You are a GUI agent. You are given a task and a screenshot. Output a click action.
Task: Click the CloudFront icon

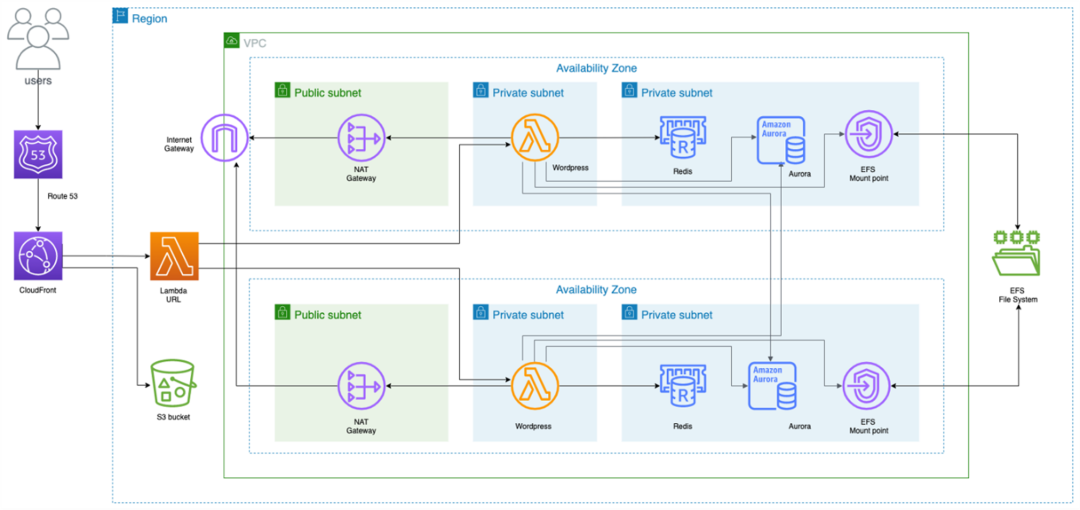[x=38, y=256]
